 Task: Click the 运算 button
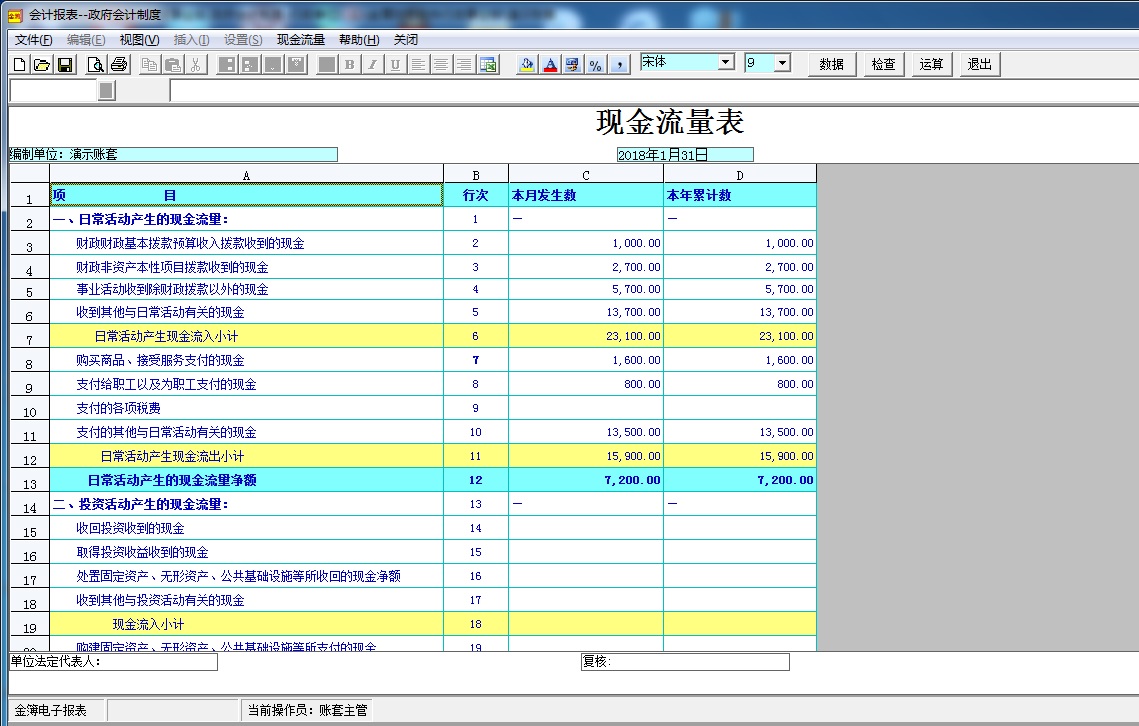931,64
